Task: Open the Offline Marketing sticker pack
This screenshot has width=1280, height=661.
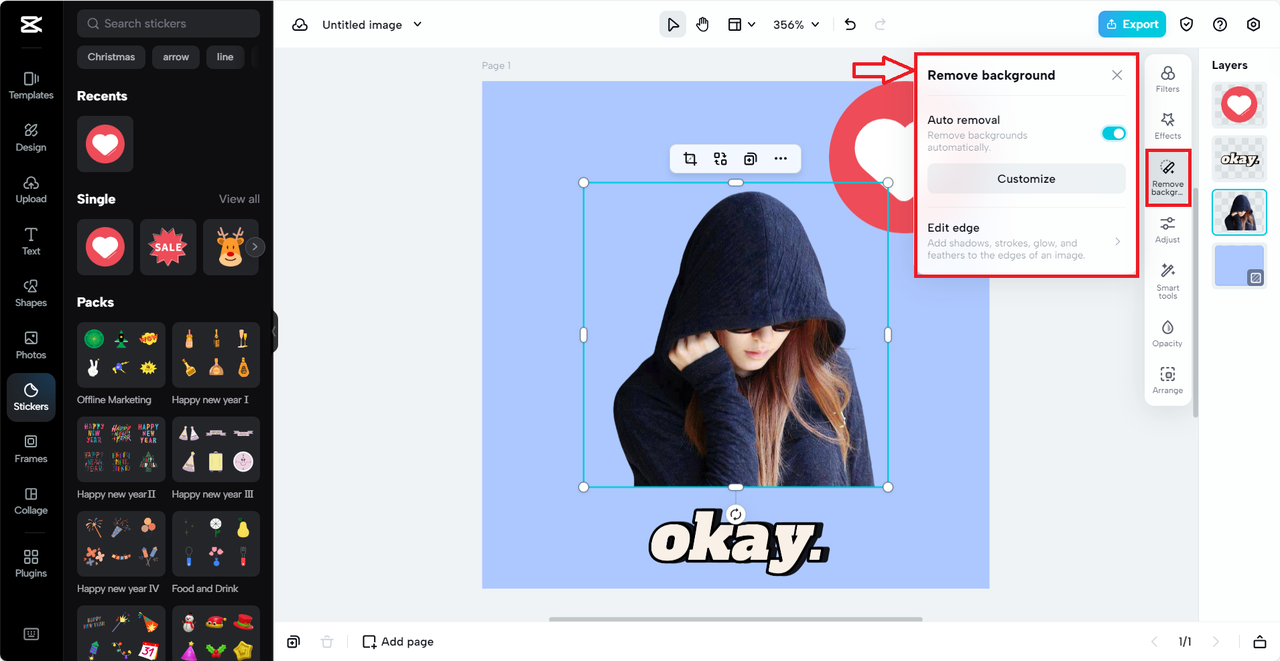Action: (x=121, y=355)
